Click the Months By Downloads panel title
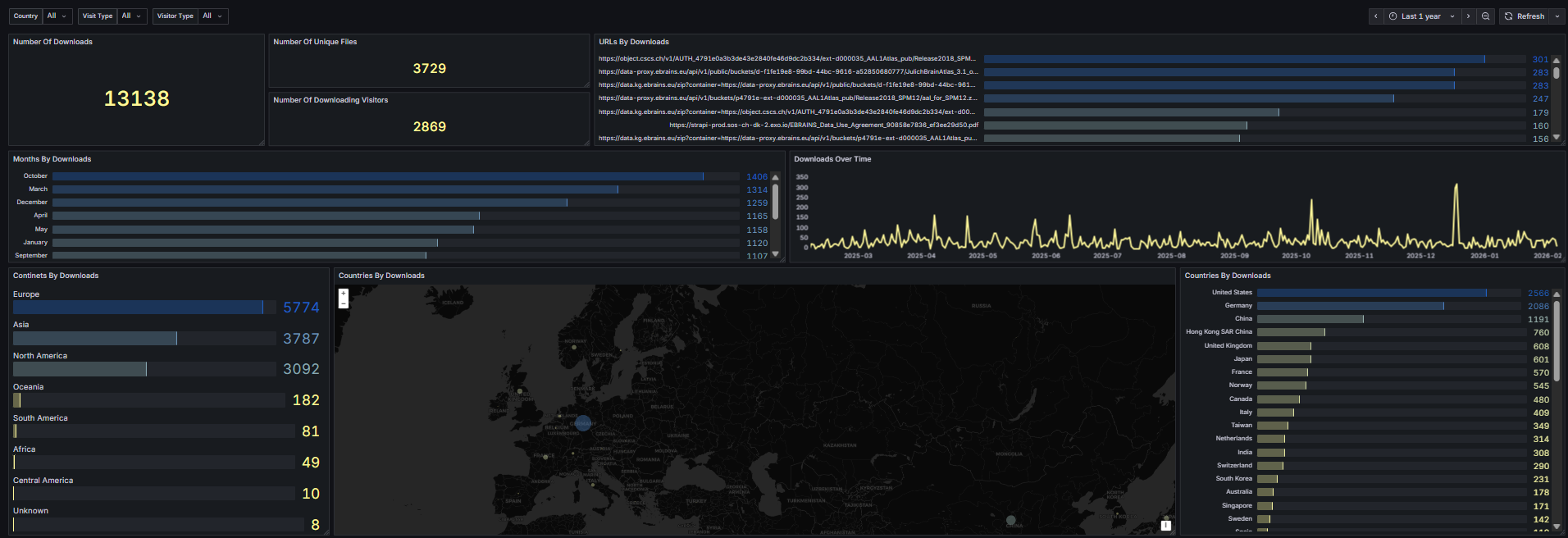The width and height of the screenshot is (1568, 538). (52, 159)
